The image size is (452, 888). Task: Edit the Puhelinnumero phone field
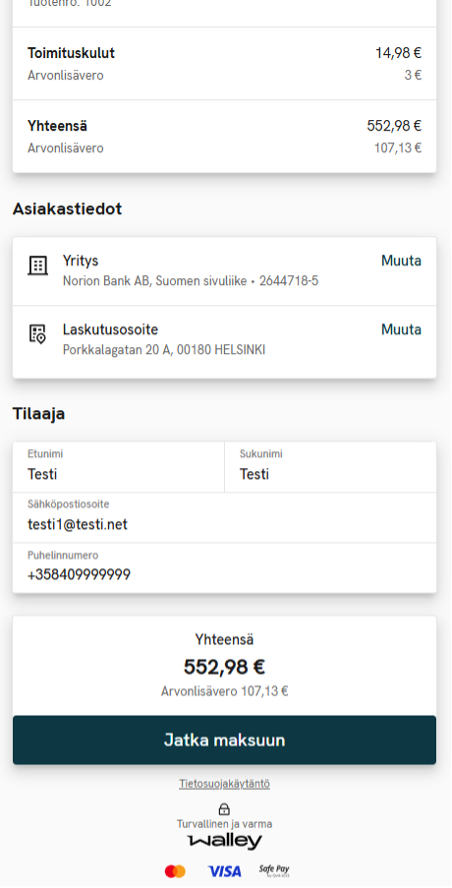[224, 568]
